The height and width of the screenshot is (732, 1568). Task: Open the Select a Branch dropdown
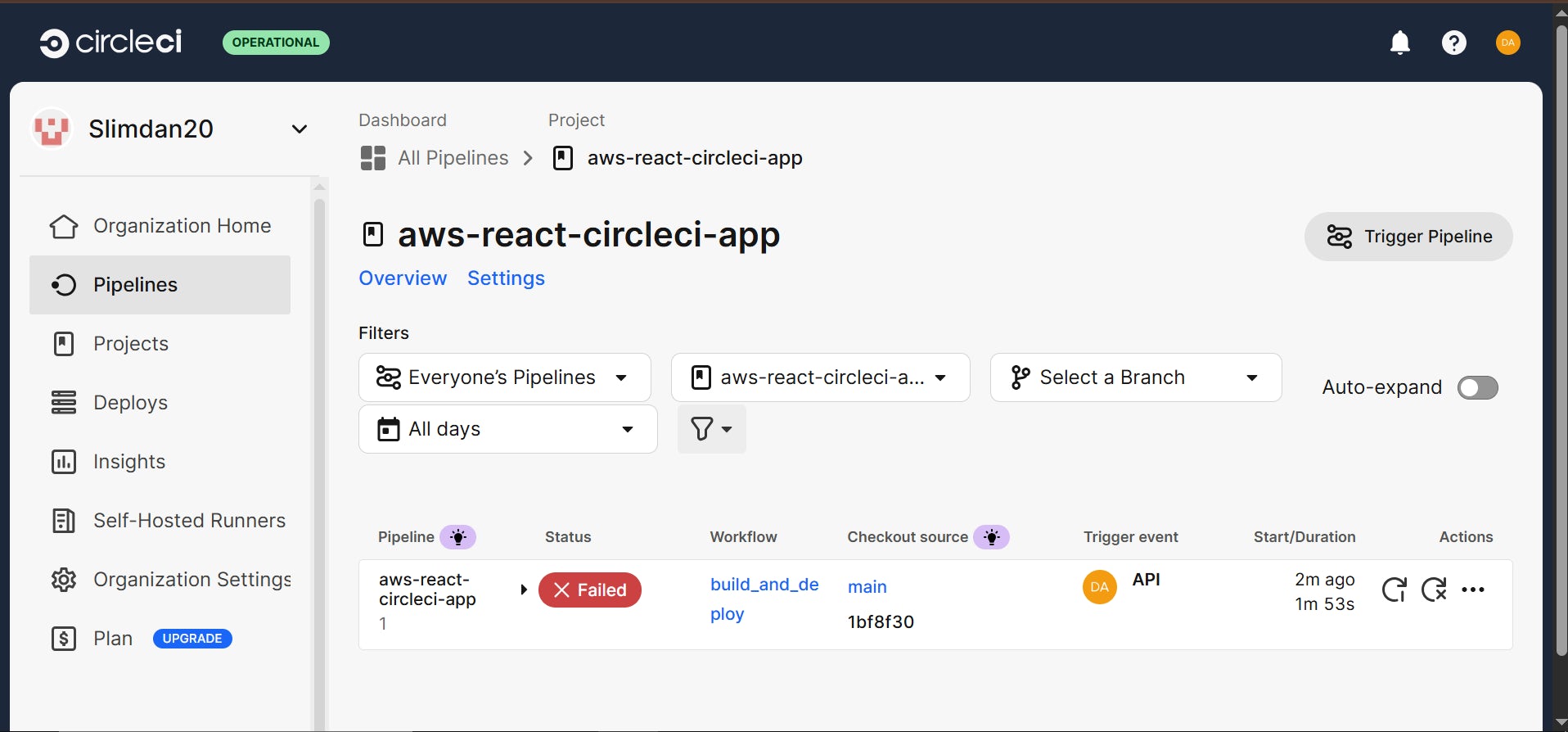(x=1136, y=377)
